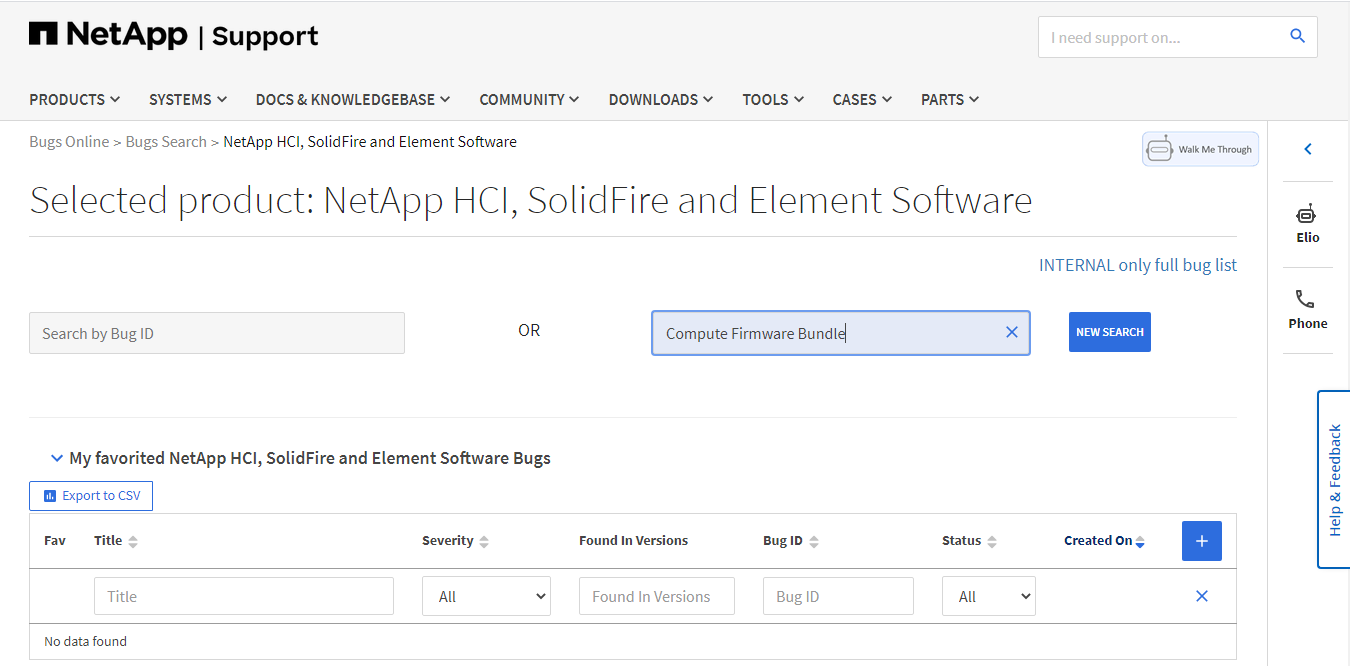The width and height of the screenshot is (1350, 666).
Task: Collapse My favorited Bugs section
Action: pyautogui.click(x=57, y=458)
